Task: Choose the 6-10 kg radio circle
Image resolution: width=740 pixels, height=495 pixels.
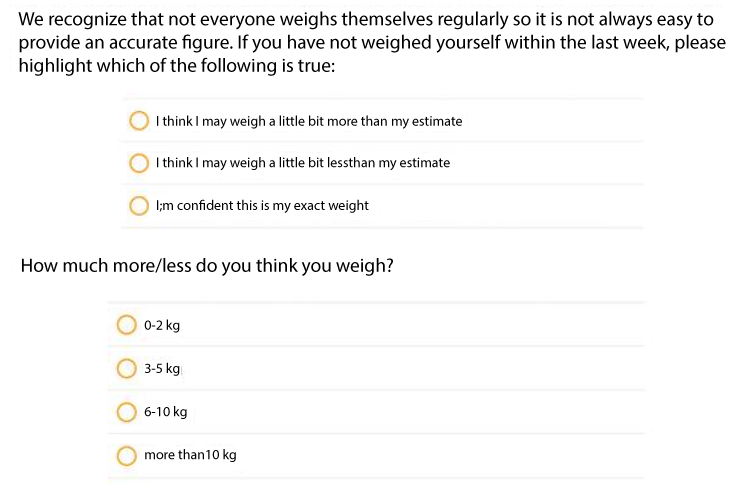Action: click(126, 411)
